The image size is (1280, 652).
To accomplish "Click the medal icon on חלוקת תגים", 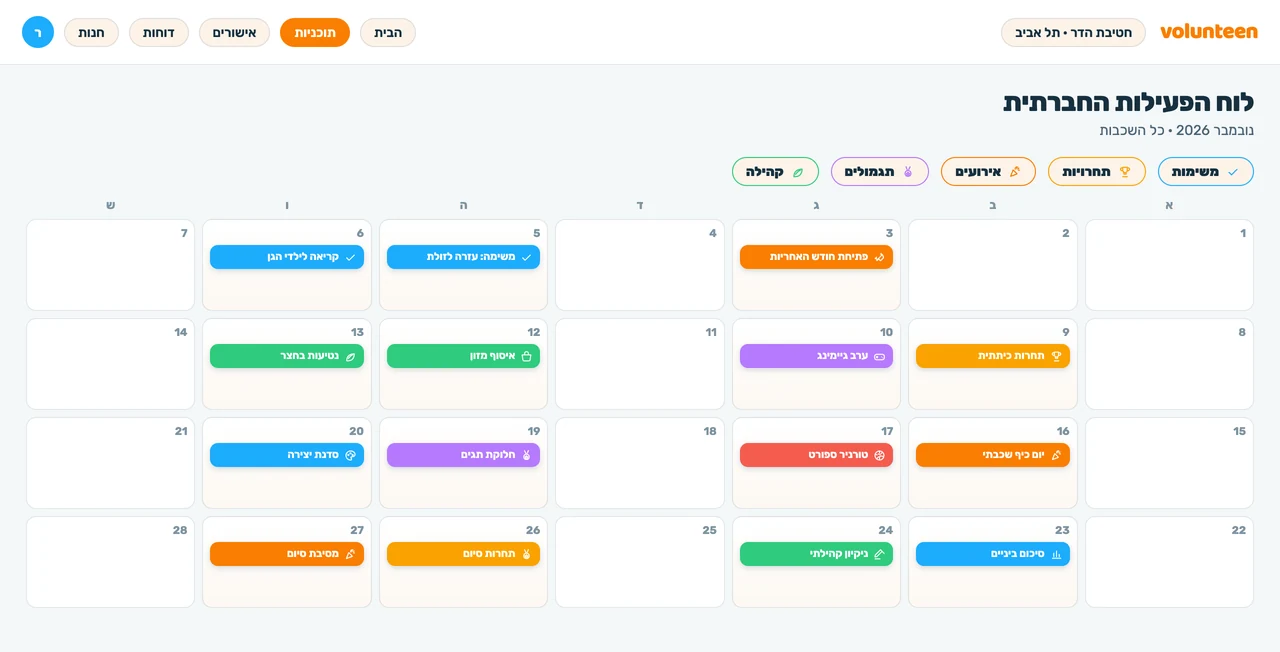I will [x=527, y=455].
